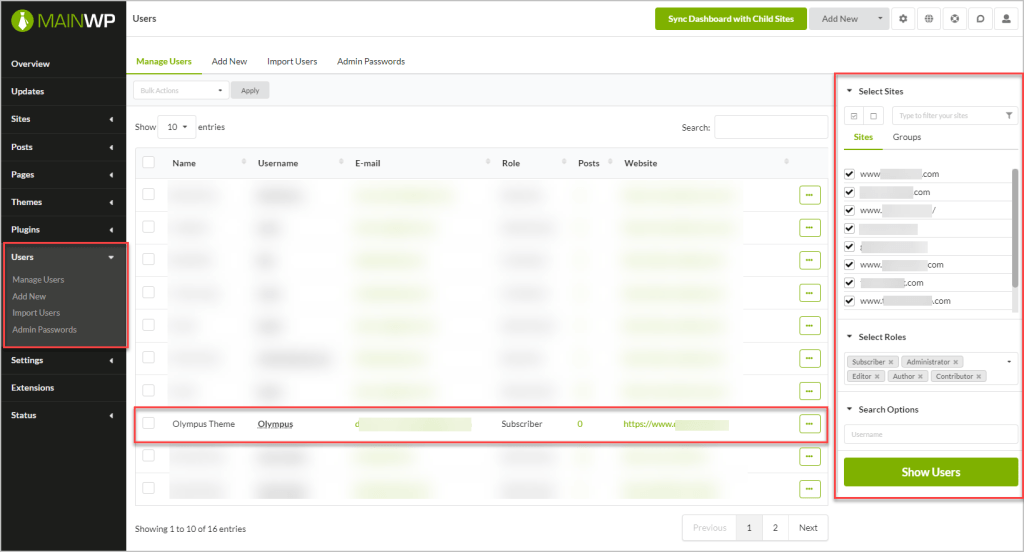Remove the Administrator role tag
The image size is (1024, 552).
coord(955,362)
